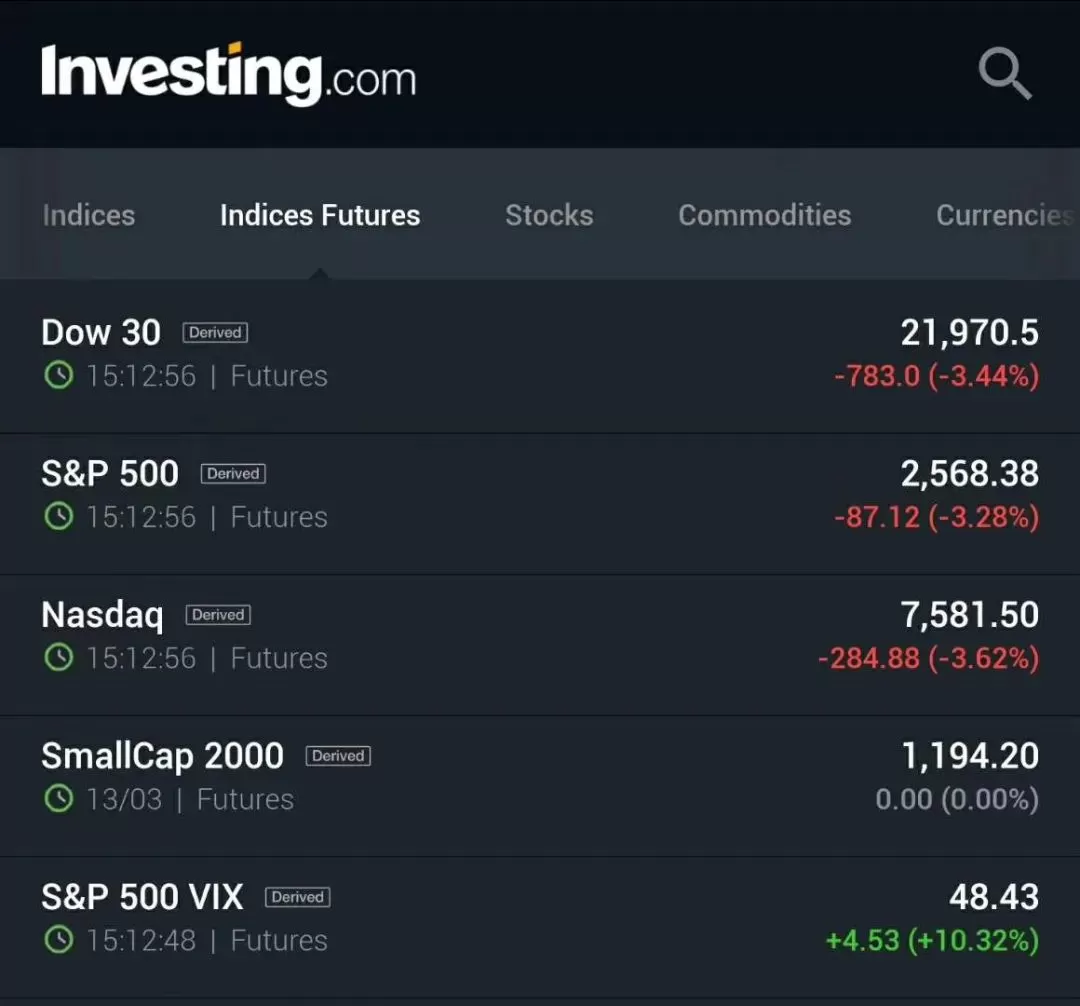Open the S&P 500 futures entry
The height and width of the screenshot is (1006, 1080).
tap(540, 504)
